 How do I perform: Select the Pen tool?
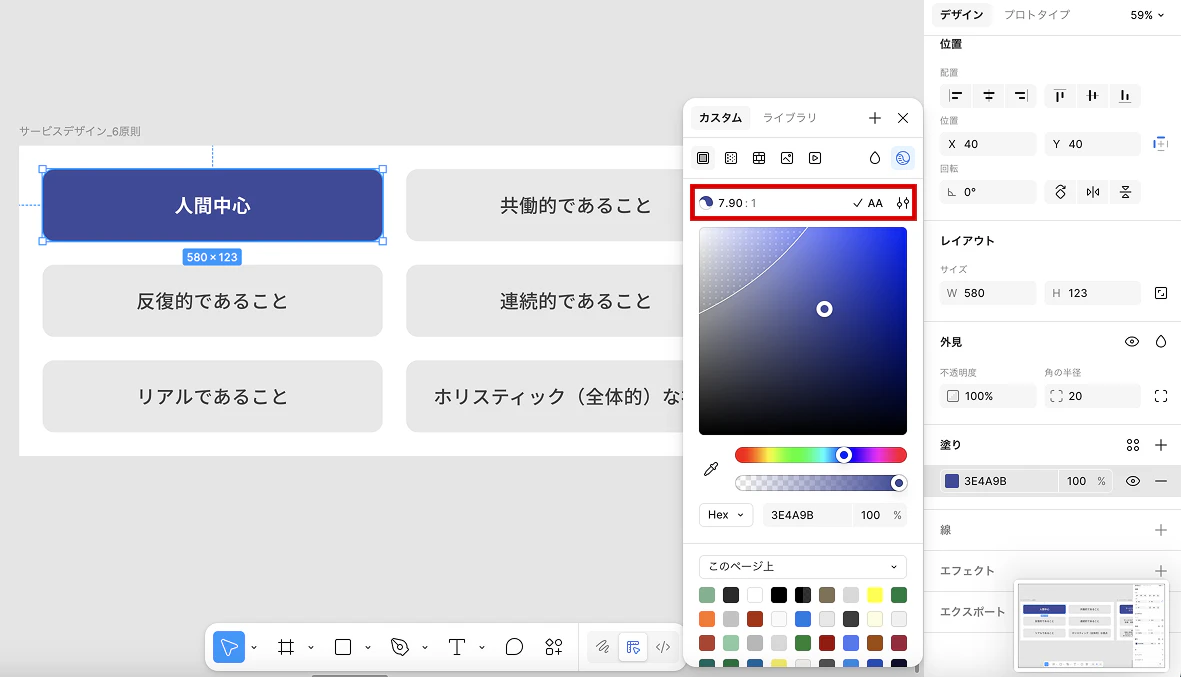(x=400, y=647)
